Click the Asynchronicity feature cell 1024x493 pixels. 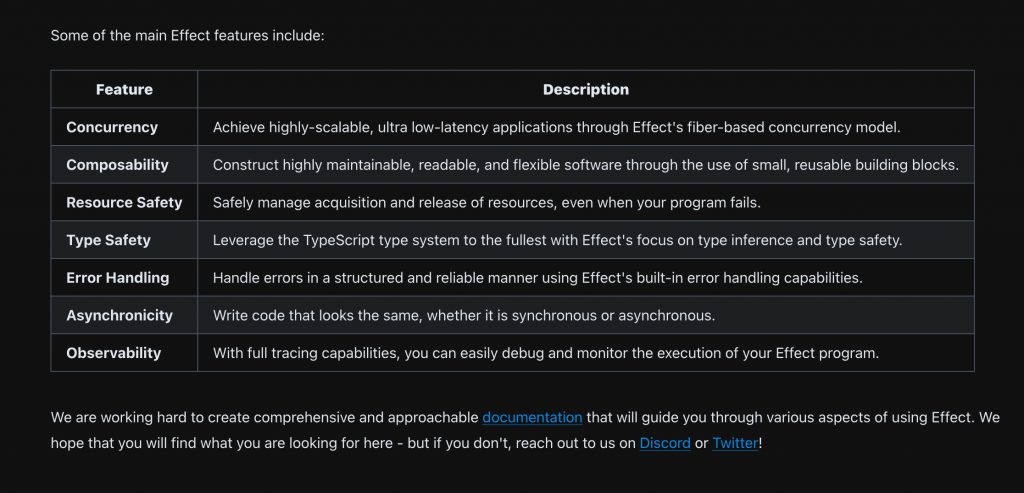(119, 315)
